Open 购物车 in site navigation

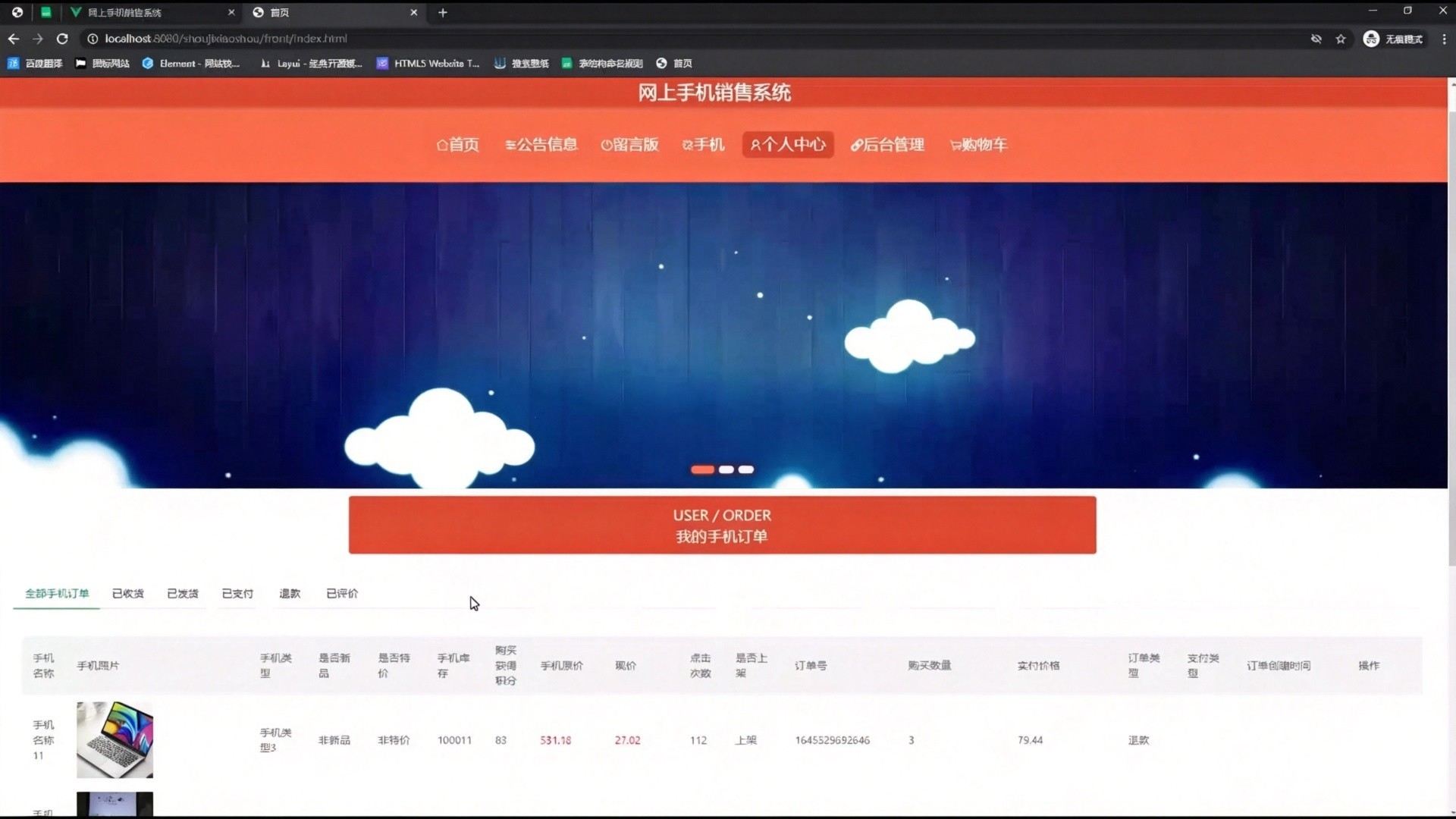978,145
